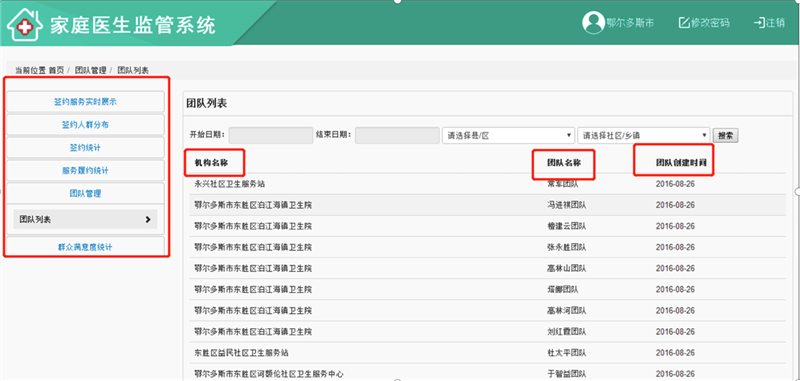The image size is (800, 381).
Task: Click the 家庭医生监管系统 title text
Action: coord(133,25)
